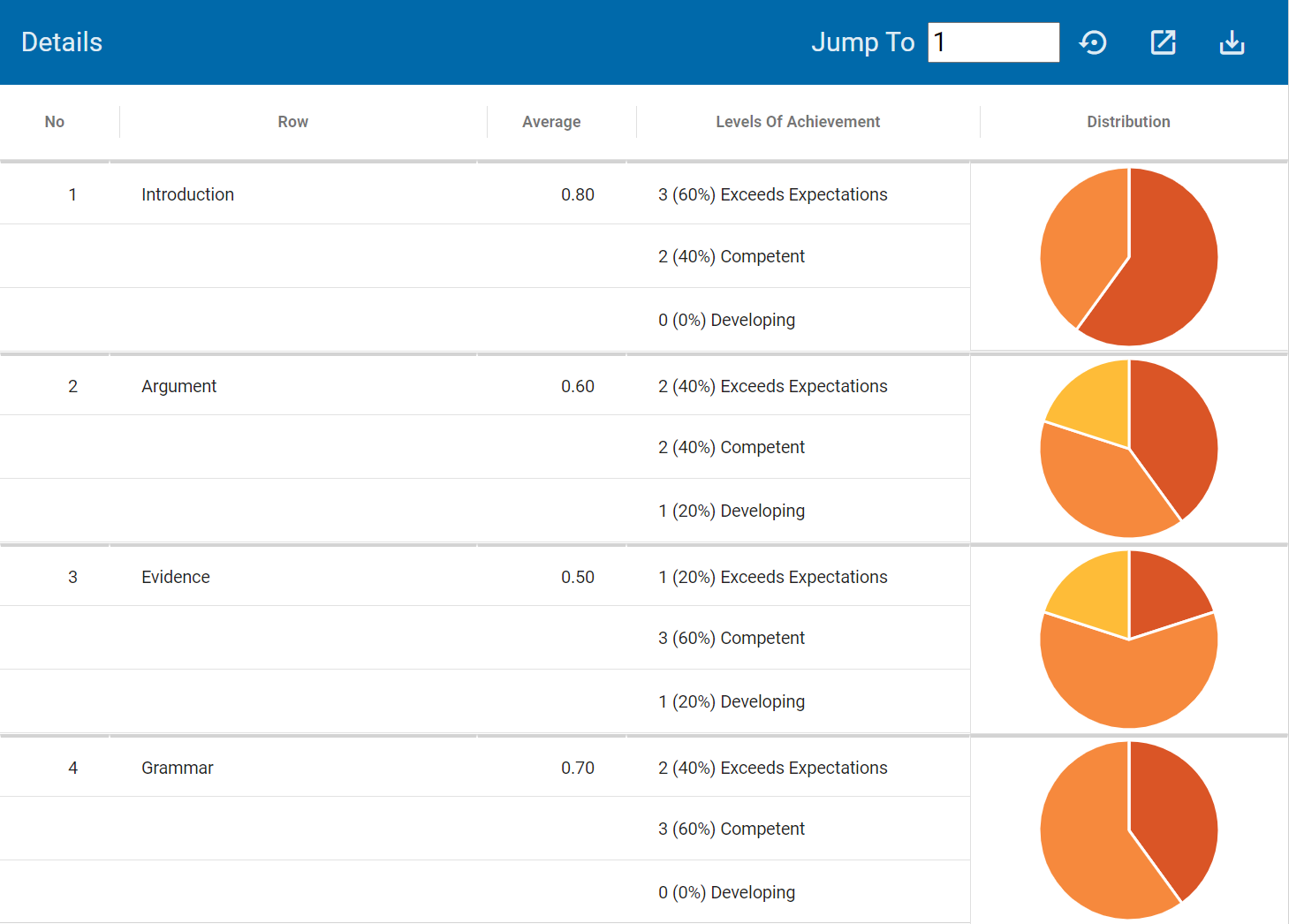
Task: Select the Evidence row name
Action: (176, 577)
